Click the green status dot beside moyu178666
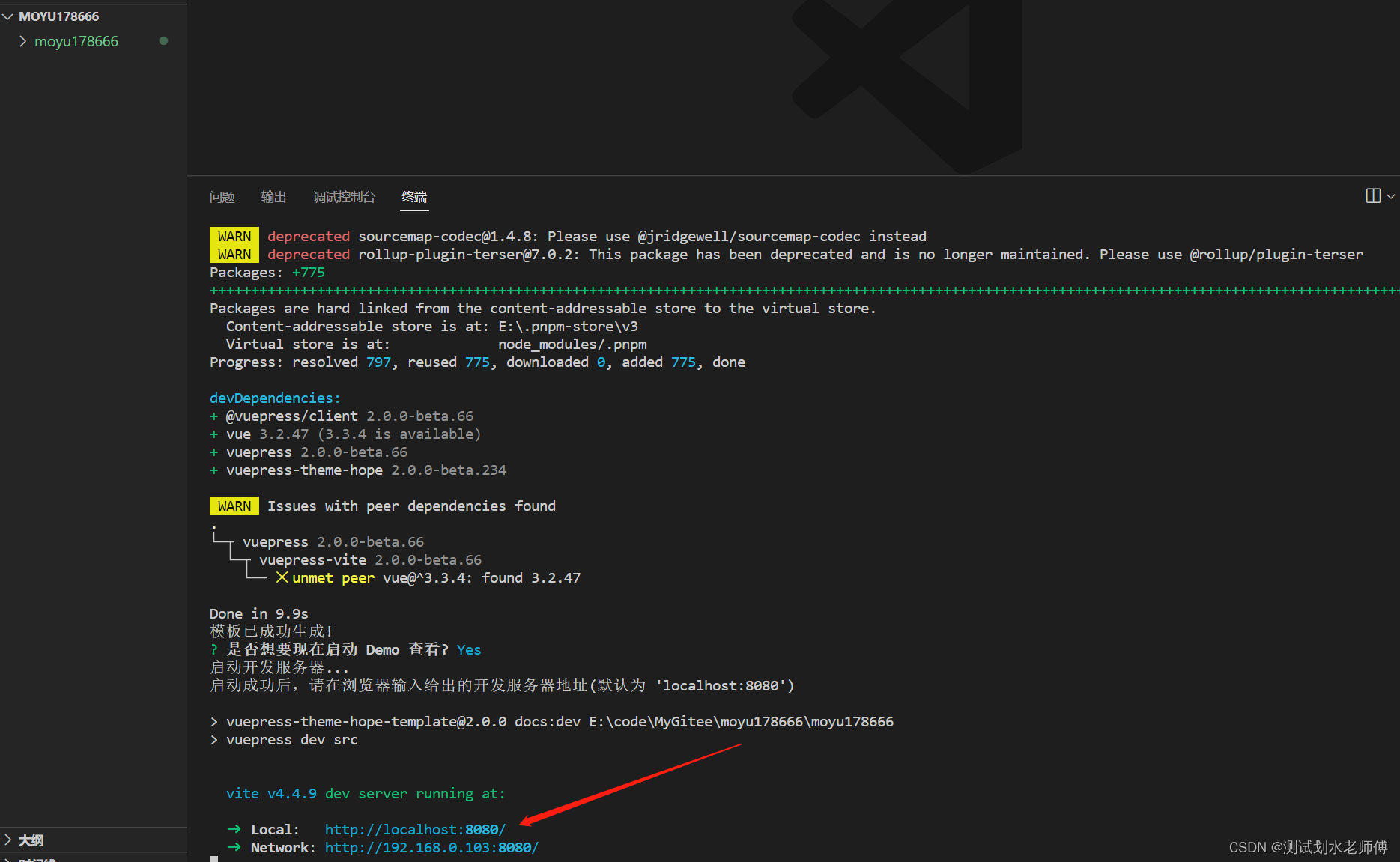This screenshot has width=1400, height=862. point(163,40)
